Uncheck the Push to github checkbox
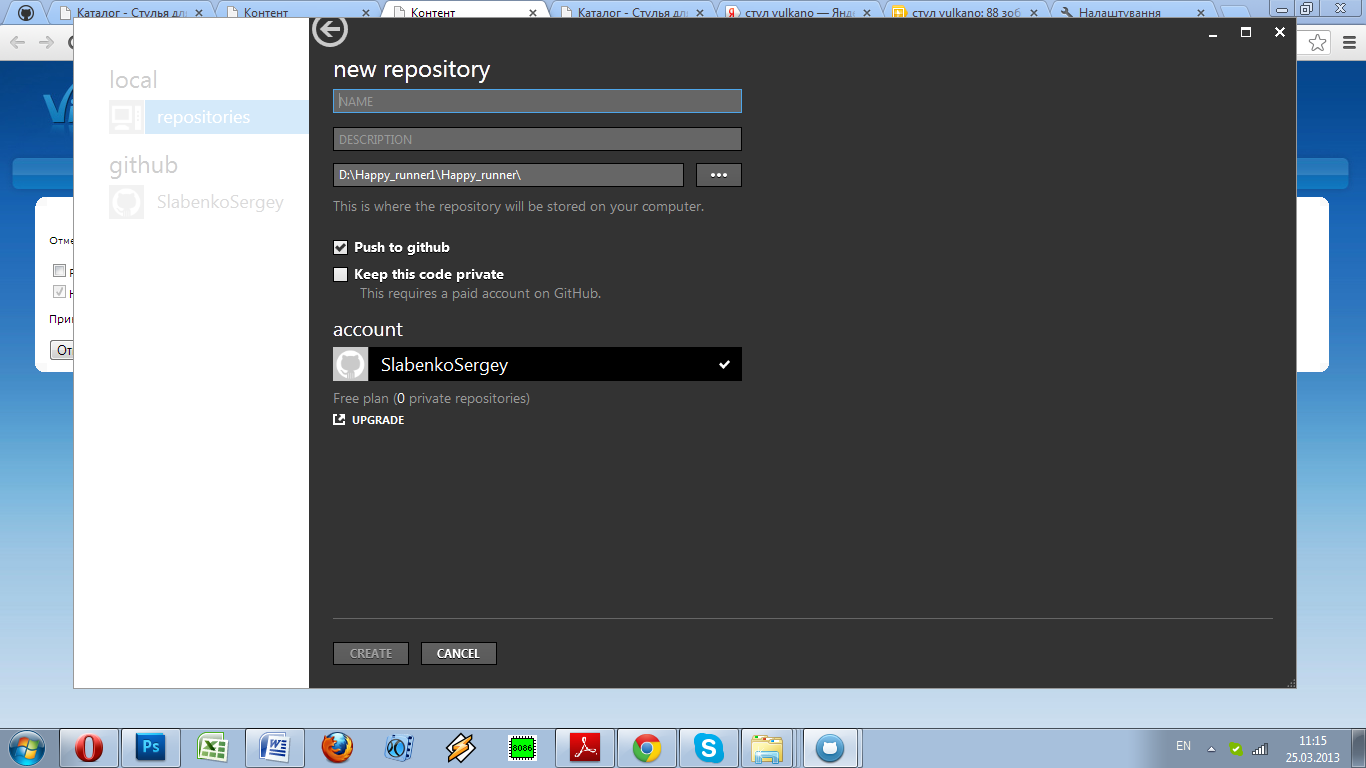 [x=340, y=247]
